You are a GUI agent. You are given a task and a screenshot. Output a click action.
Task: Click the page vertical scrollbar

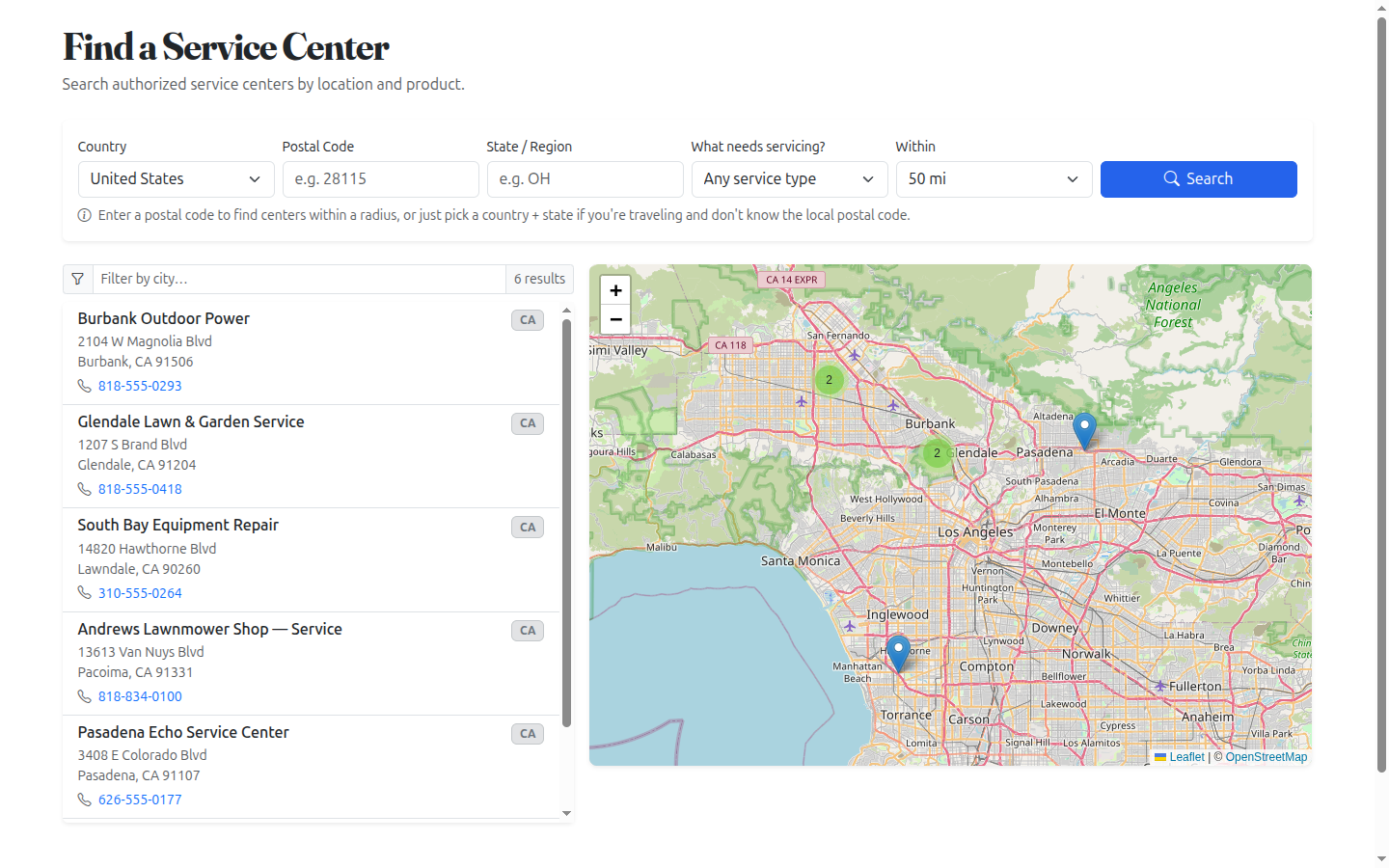click(x=1381, y=393)
